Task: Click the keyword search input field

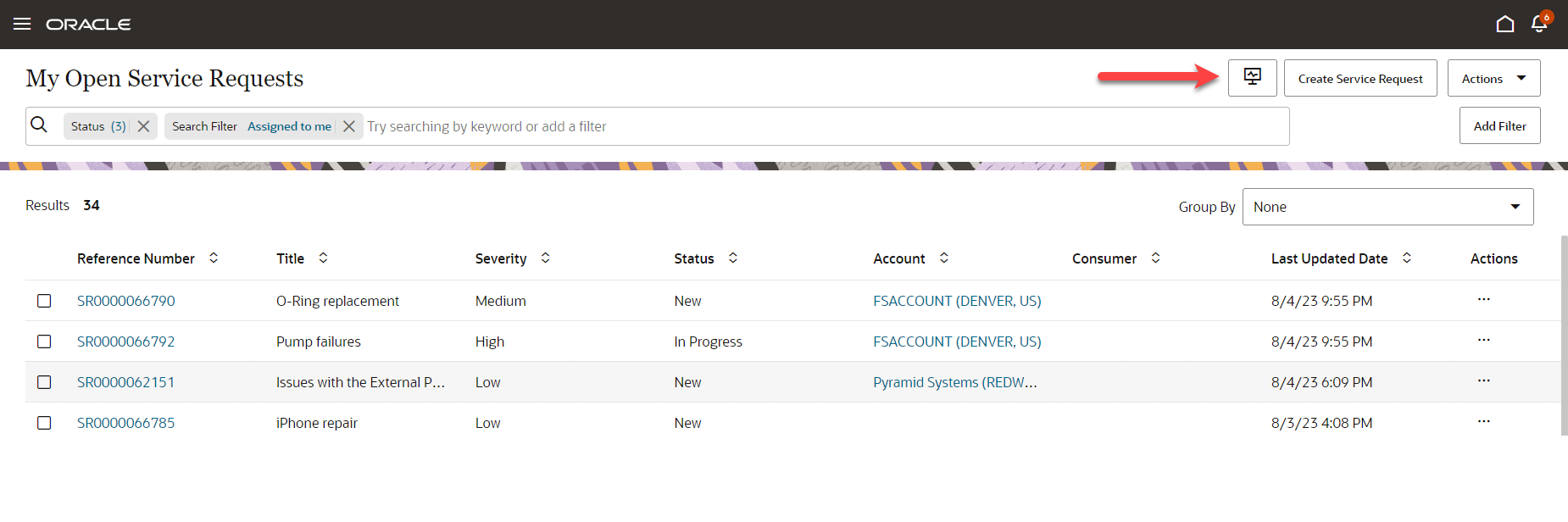Action: click(822, 126)
